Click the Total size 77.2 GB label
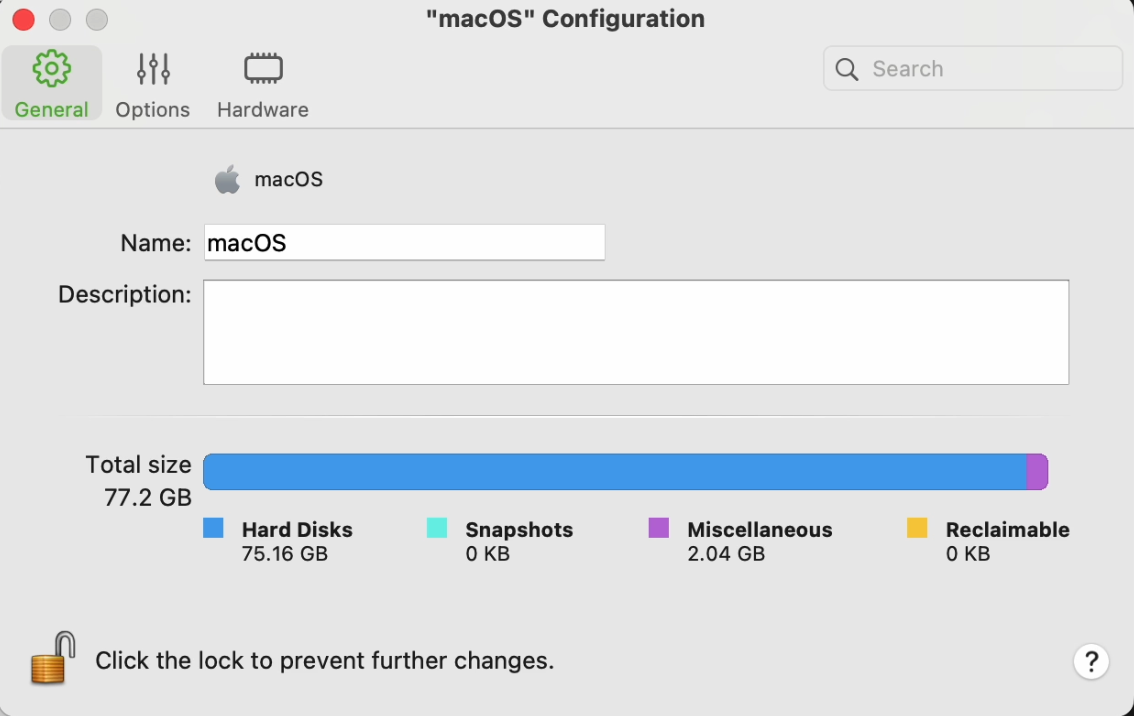 pos(138,480)
